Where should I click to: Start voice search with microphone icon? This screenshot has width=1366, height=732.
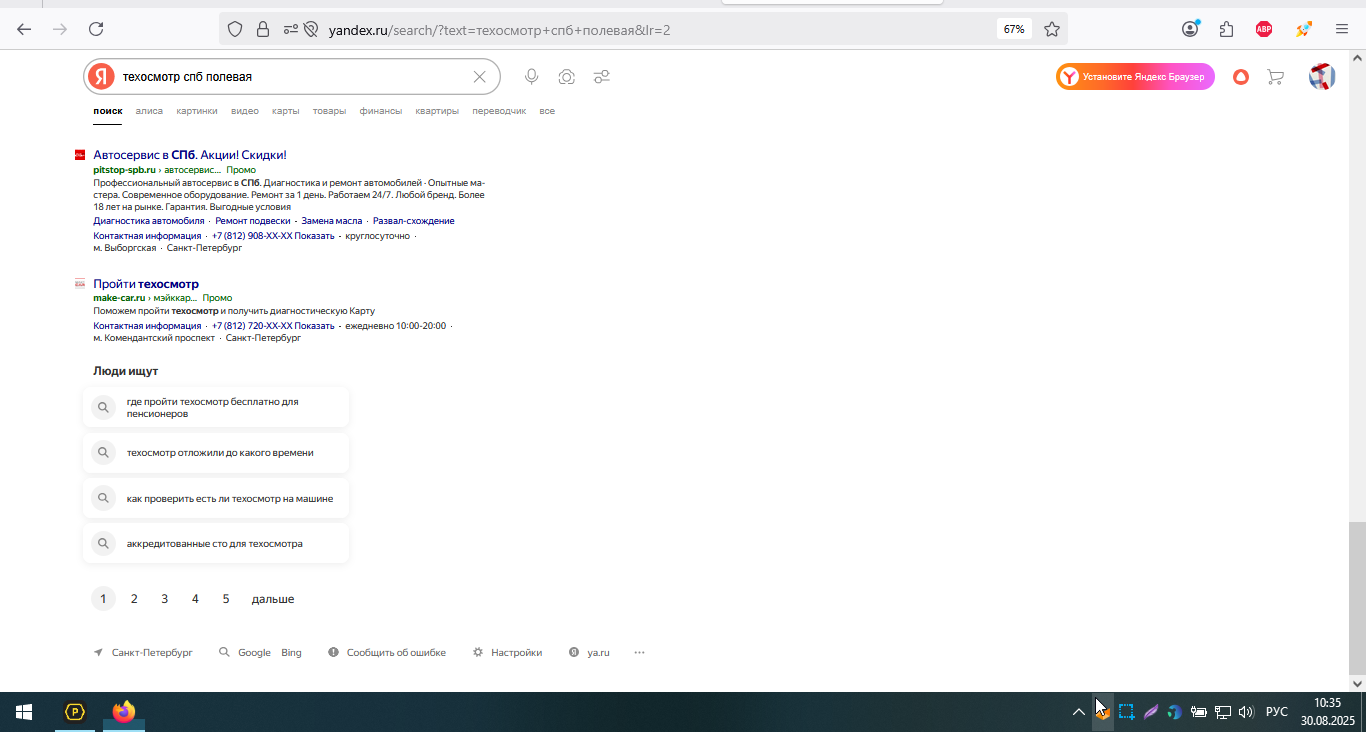pyautogui.click(x=531, y=77)
